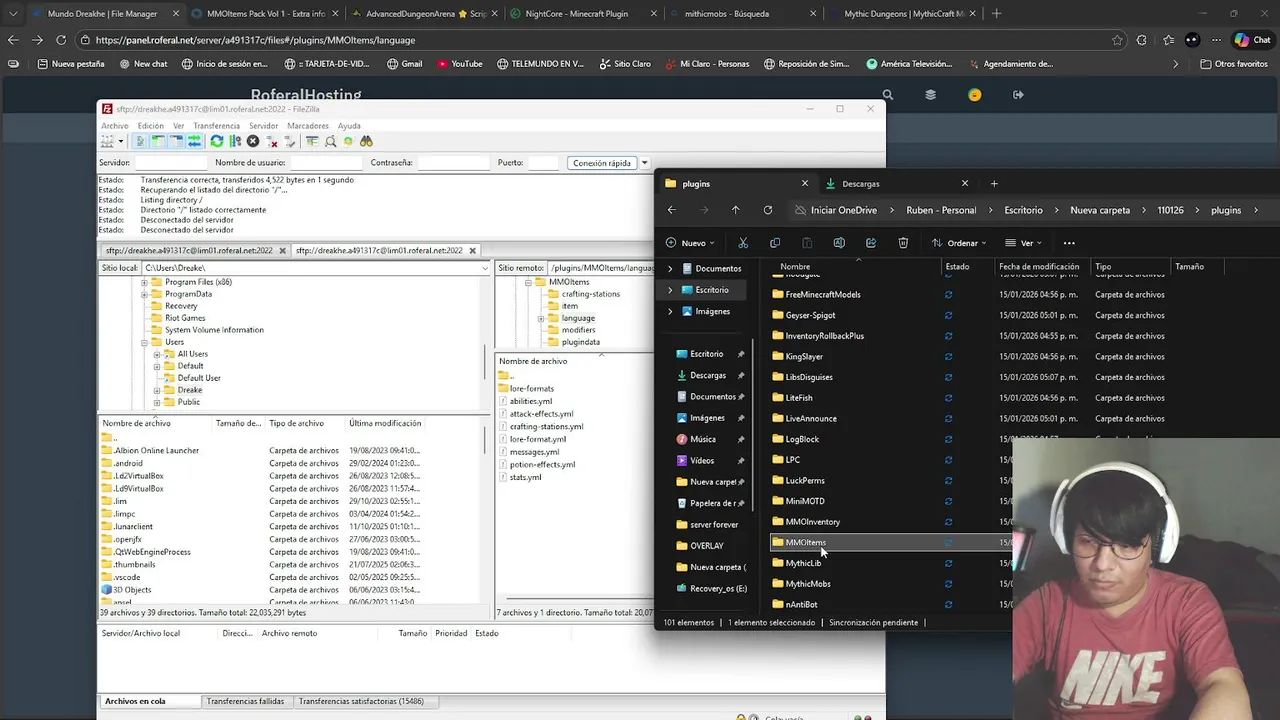Open the Transferencia menu in FileZilla
Image resolution: width=1280 pixels, height=720 pixels.
[216, 126]
